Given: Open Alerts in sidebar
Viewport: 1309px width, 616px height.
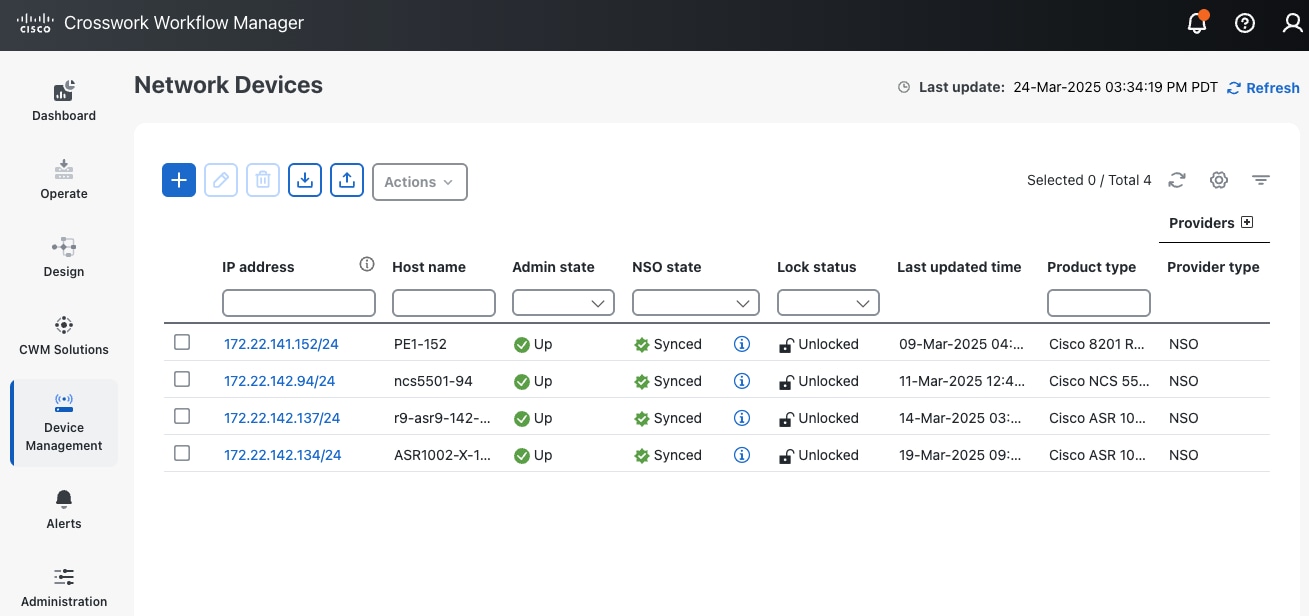Looking at the screenshot, I should pos(64,509).
